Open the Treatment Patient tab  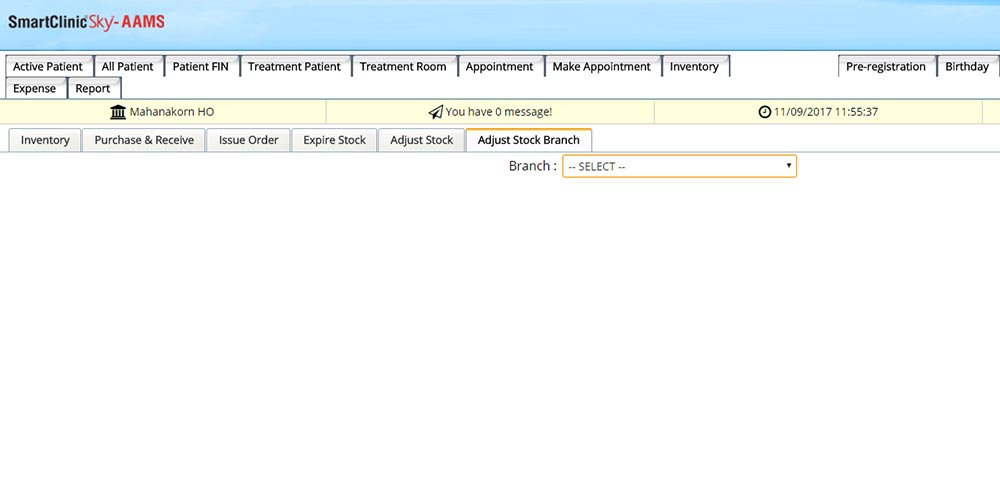(x=294, y=67)
